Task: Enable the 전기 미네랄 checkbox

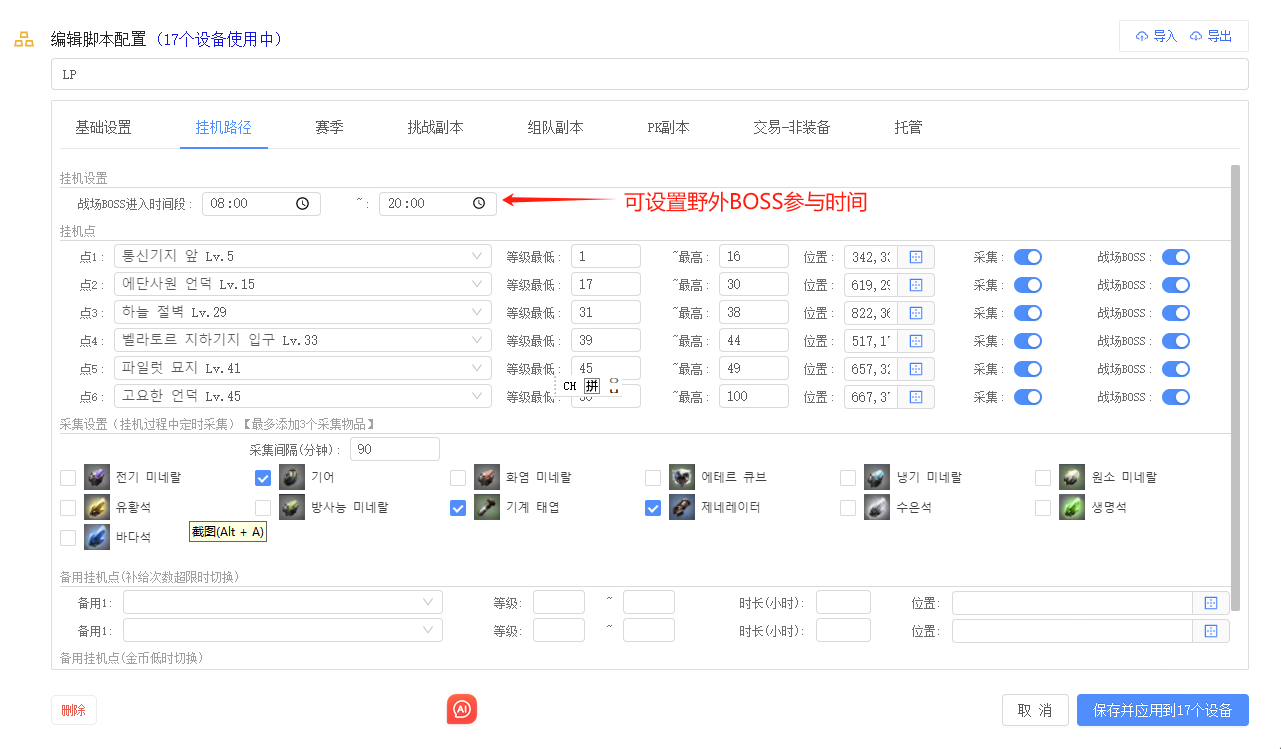Action: pyautogui.click(x=68, y=478)
